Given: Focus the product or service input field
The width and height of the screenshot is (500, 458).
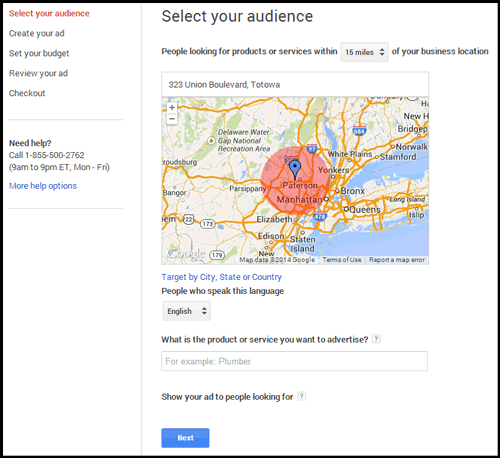Looking at the screenshot, I should [x=294, y=361].
